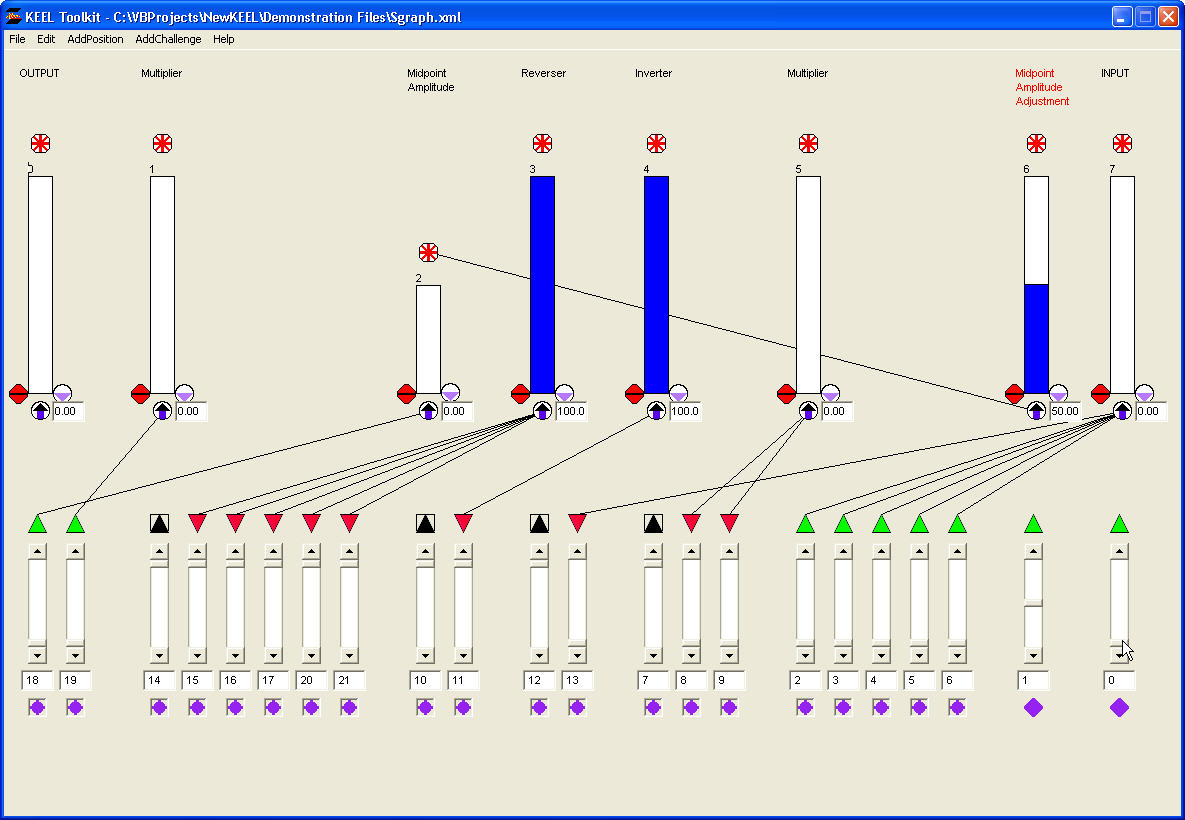
Task: Click red asterisk icon above Reverser bar 3
Action: coord(542,143)
